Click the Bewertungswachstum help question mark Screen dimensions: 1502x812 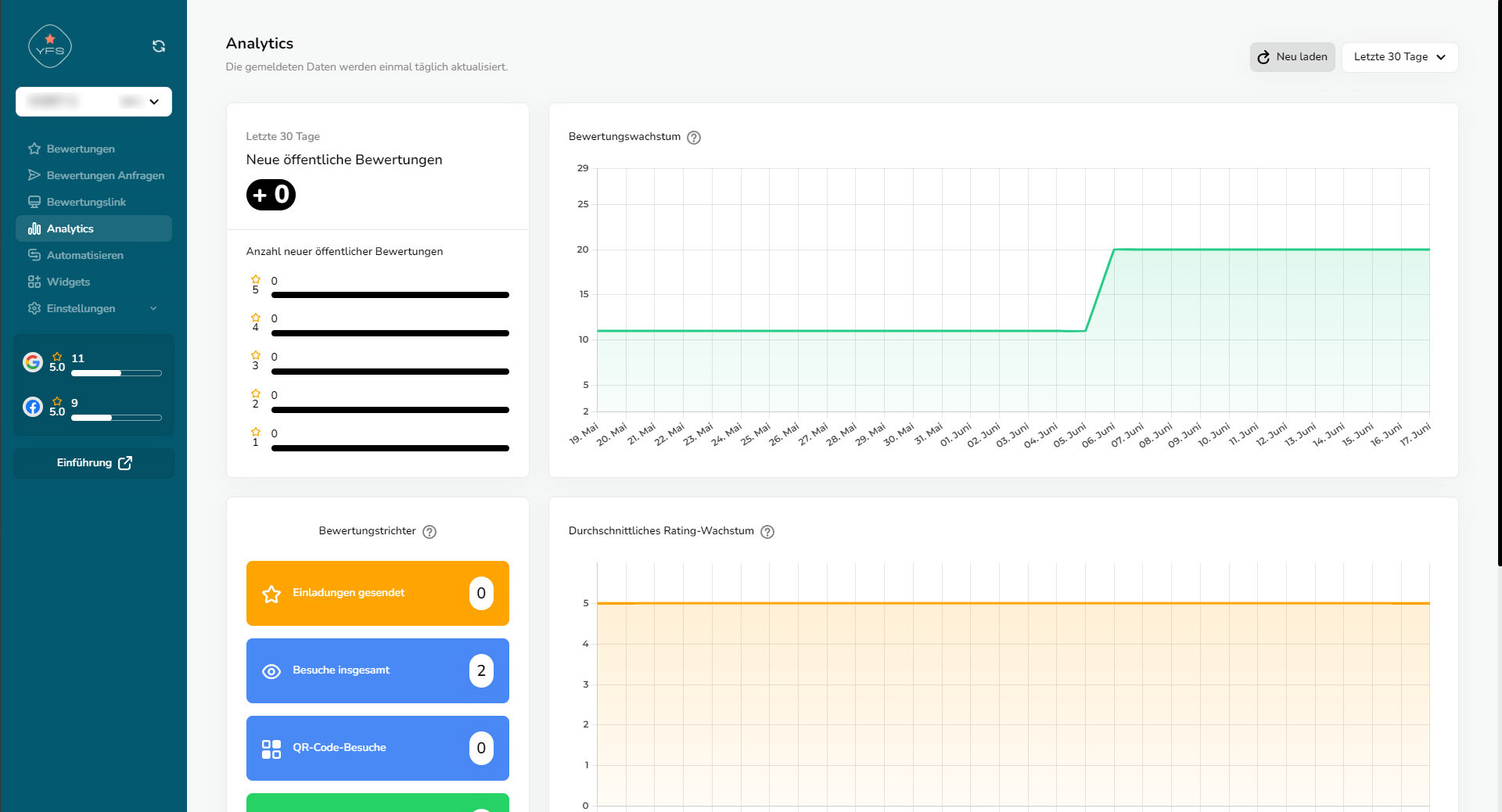coord(694,138)
